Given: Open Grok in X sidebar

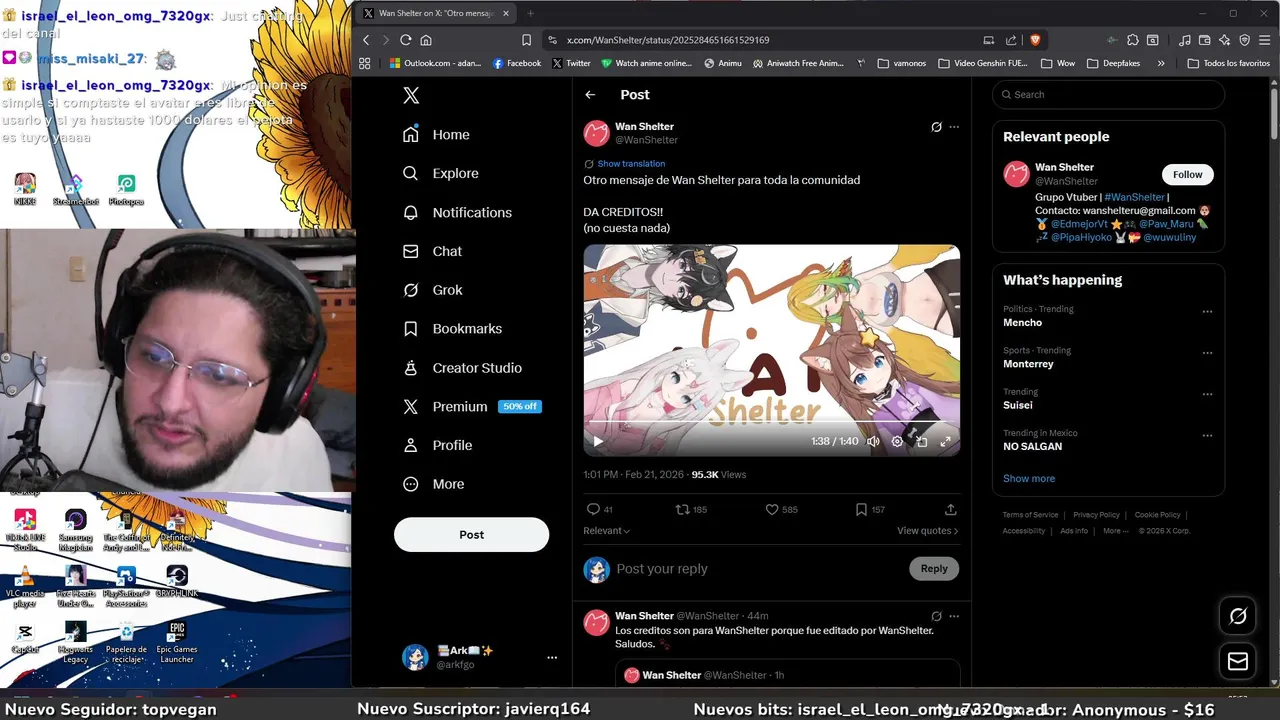Looking at the screenshot, I should coord(432,290).
